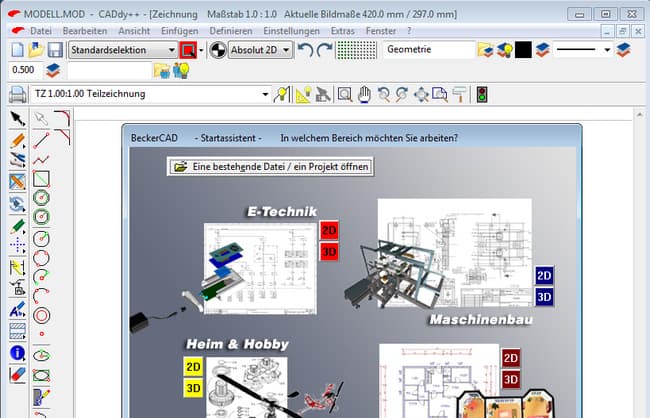Click the Redo arrow icon
650x418 pixels.
325,50
